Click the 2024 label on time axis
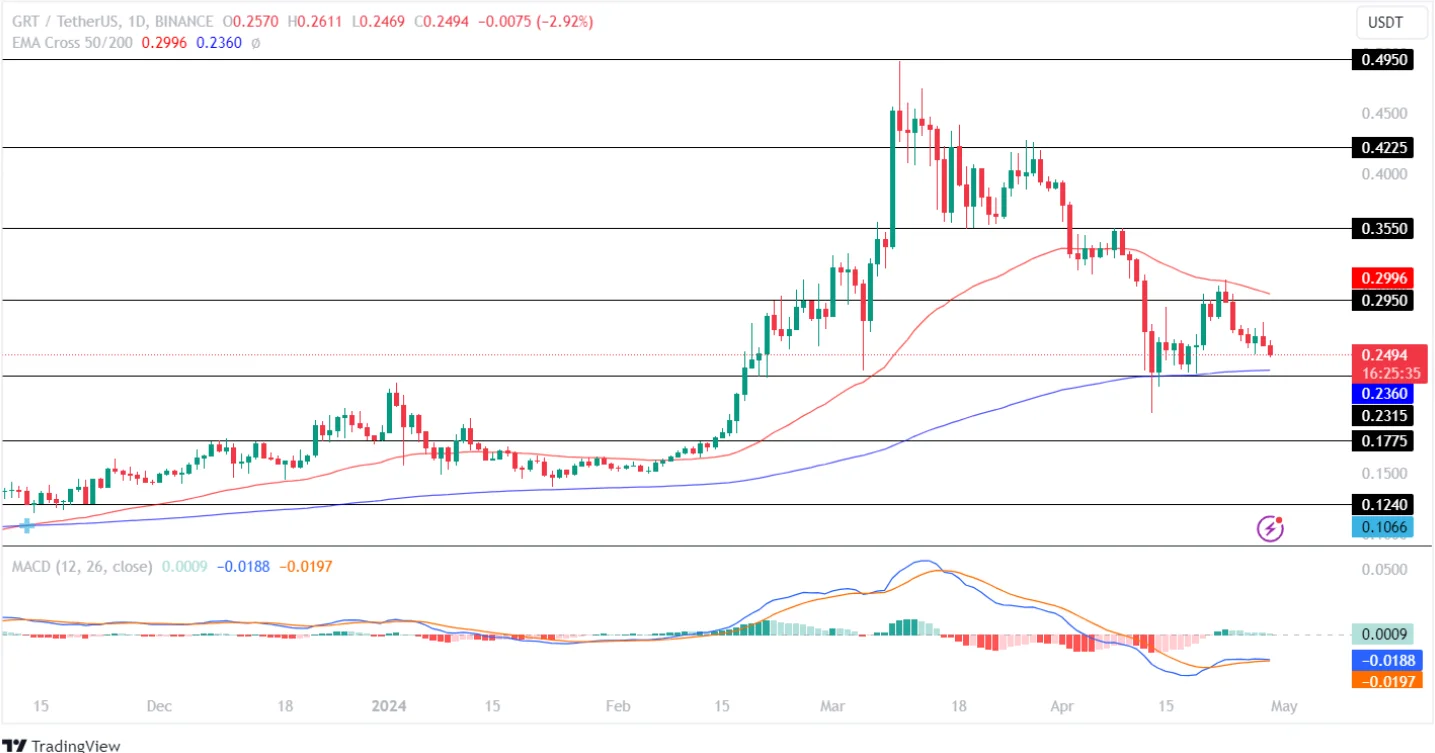The width and height of the screenshot is (1435, 753). (389, 706)
